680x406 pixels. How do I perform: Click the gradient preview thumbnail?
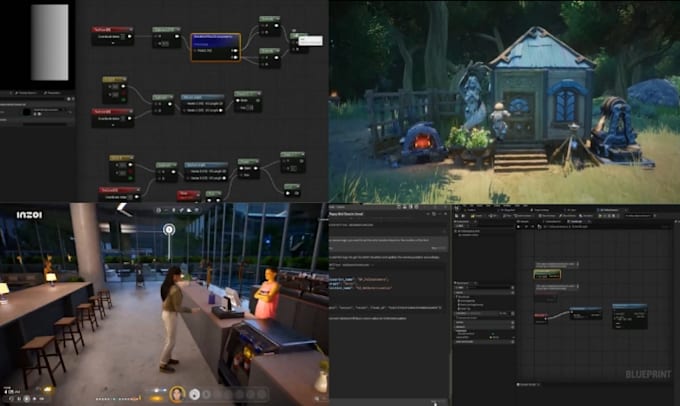pyautogui.click(x=50, y=42)
